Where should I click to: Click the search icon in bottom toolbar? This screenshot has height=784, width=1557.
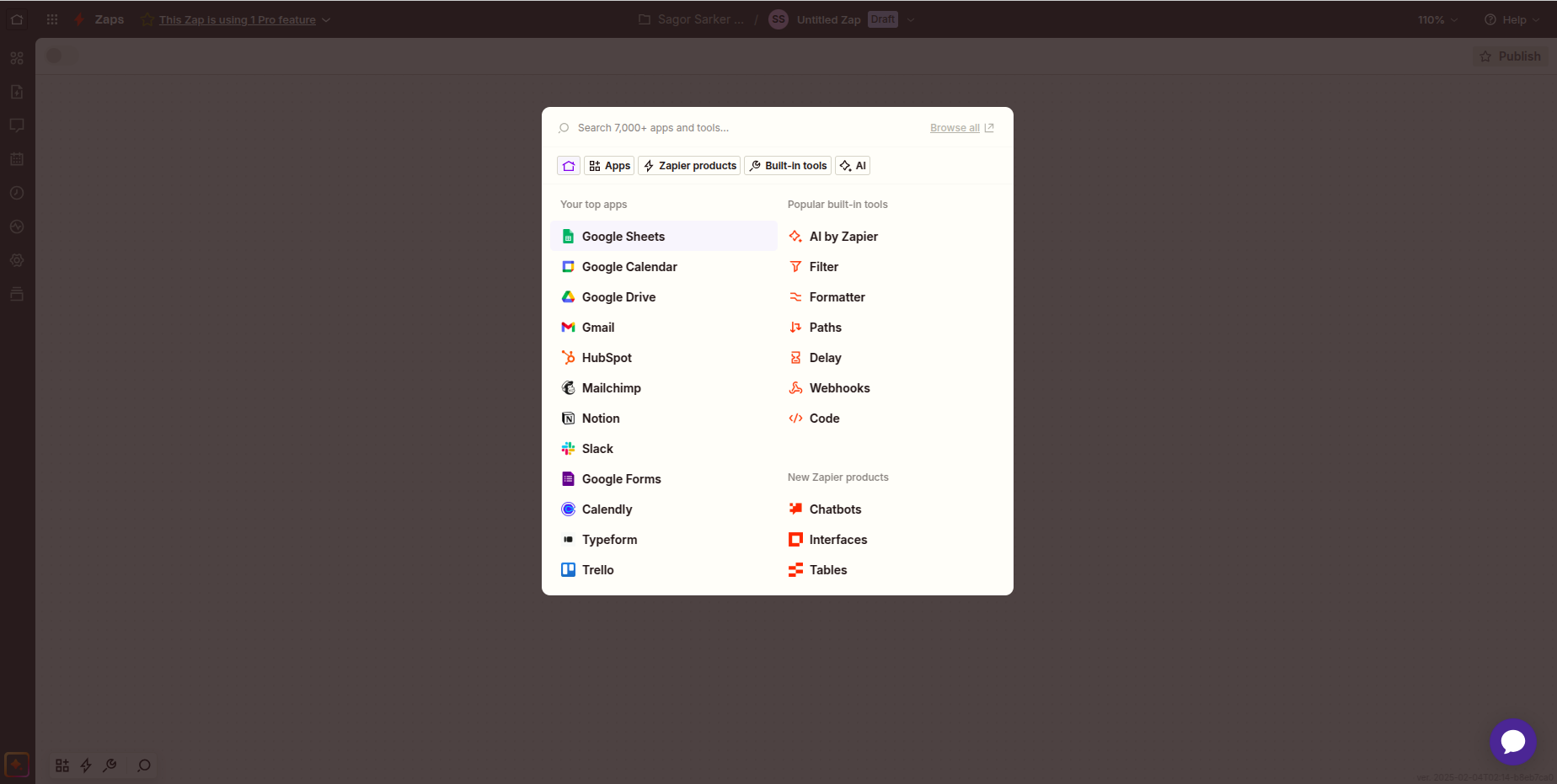[144, 765]
